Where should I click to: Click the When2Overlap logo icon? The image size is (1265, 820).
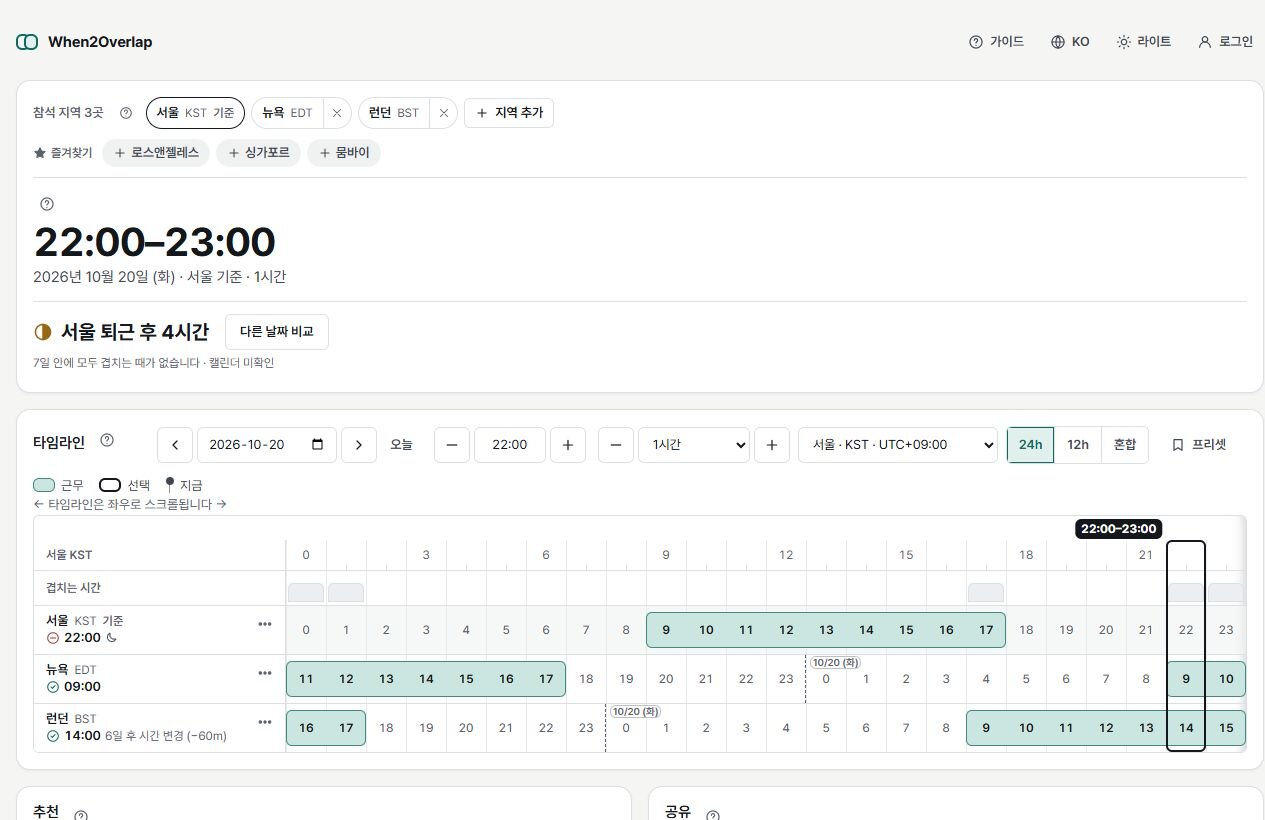[27, 42]
